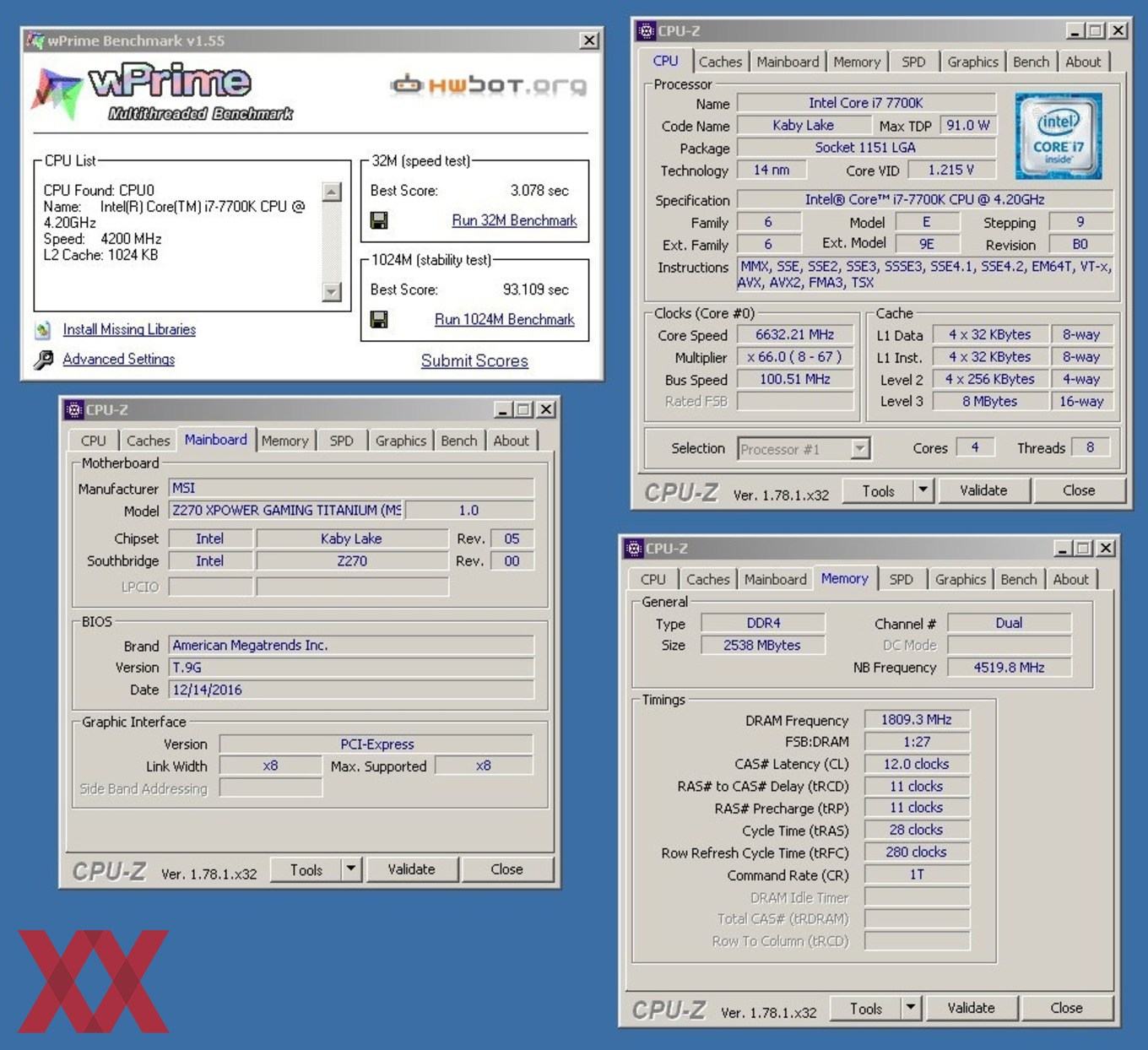Image resolution: width=1148 pixels, height=1050 pixels.
Task: Click CPU List scrollbar down arrow
Action: 332,292
